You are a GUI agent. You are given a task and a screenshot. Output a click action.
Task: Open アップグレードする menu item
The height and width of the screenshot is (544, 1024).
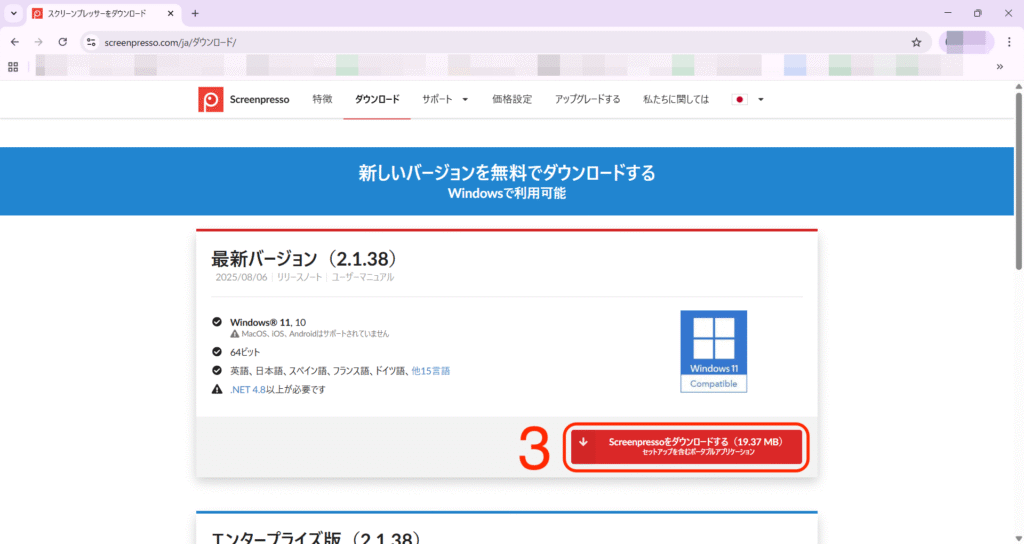[588, 99]
